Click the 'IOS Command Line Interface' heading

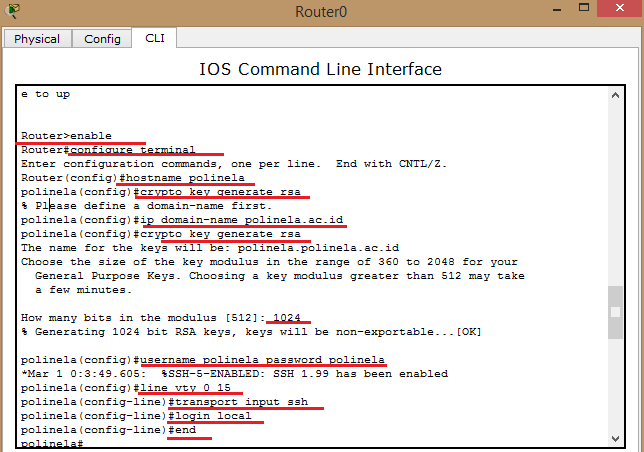(x=320, y=69)
